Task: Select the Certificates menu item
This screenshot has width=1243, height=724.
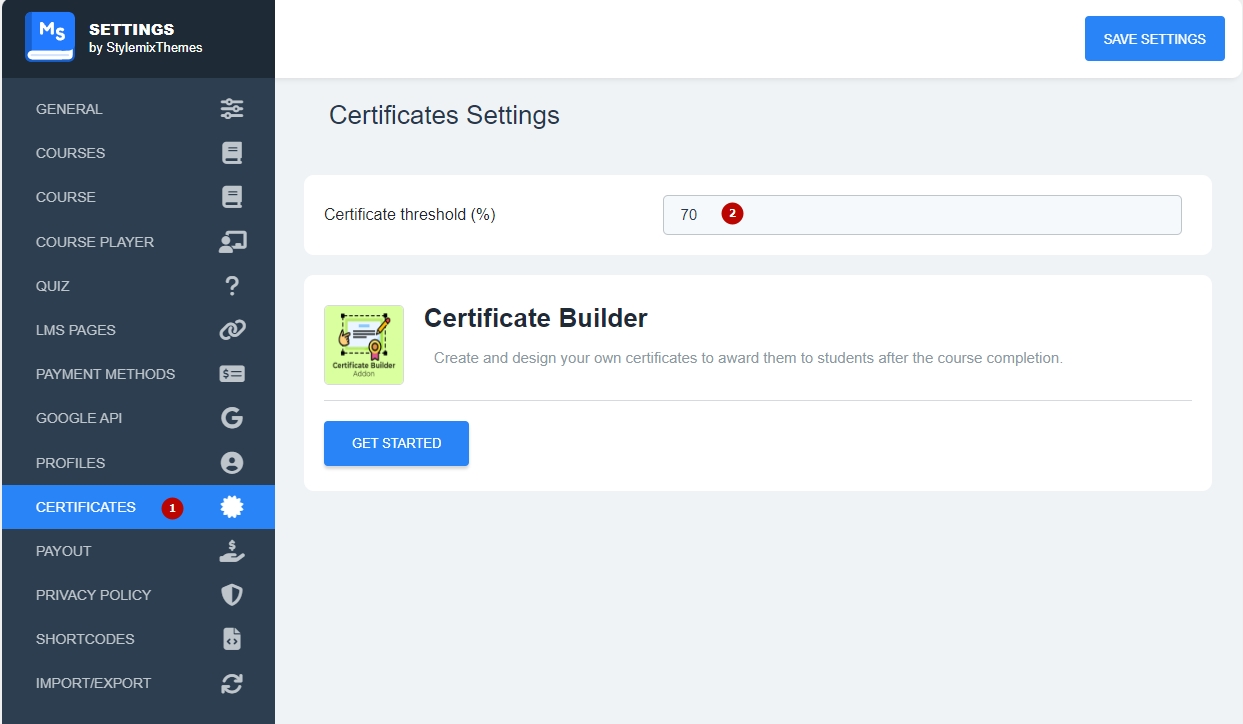Action: pyautogui.click(x=86, y=507)
